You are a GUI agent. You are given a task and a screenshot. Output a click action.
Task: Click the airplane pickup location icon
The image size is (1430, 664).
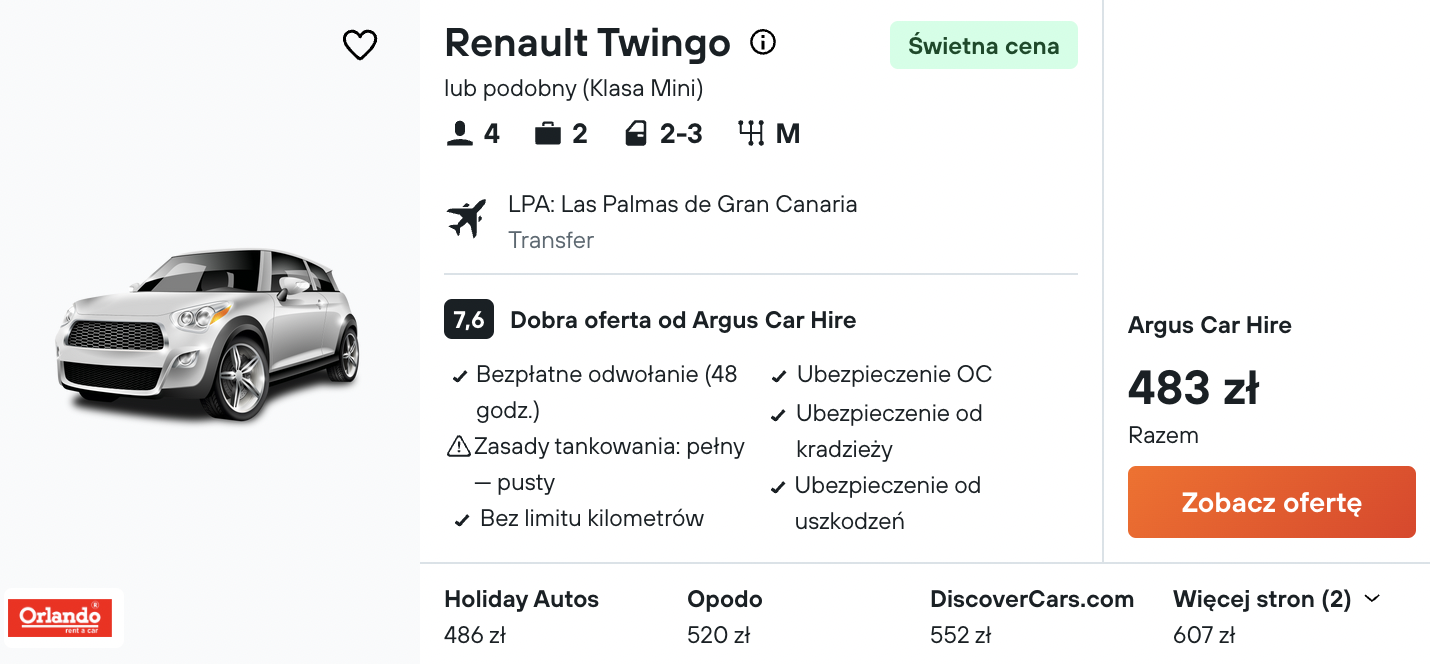[466, 219]
